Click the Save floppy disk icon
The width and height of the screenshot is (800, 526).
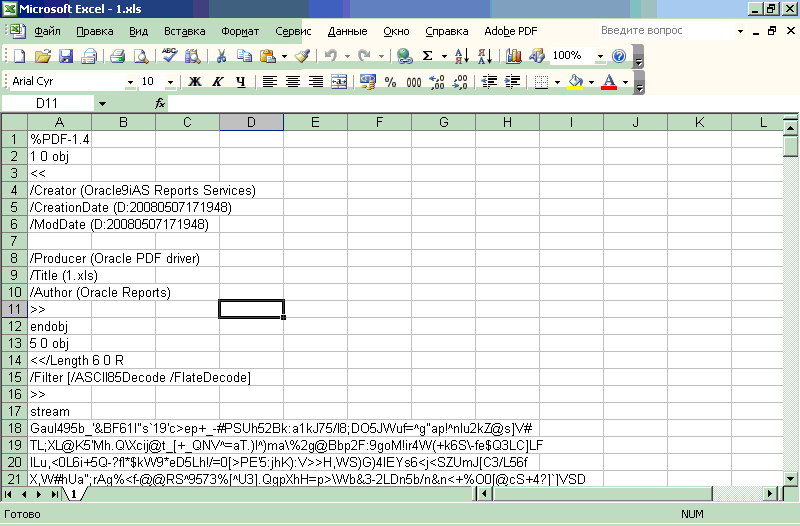(x=66, y=56)
